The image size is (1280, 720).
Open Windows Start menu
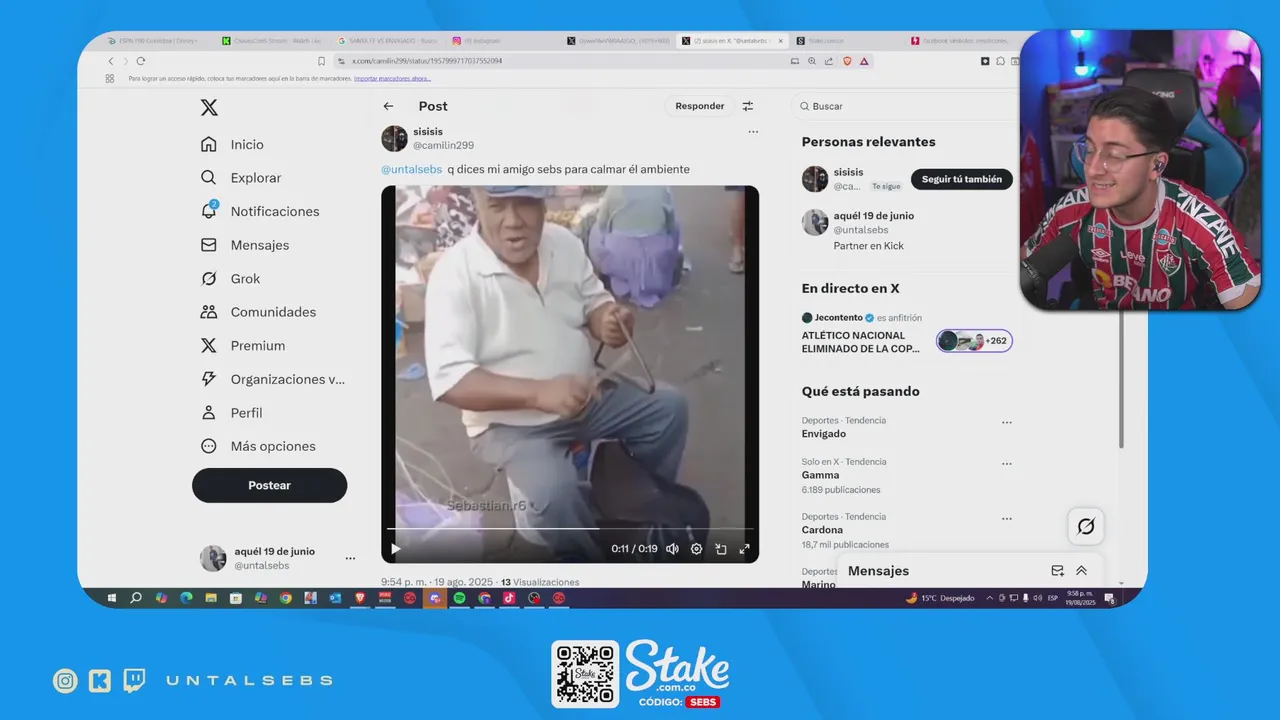point(112,598)
